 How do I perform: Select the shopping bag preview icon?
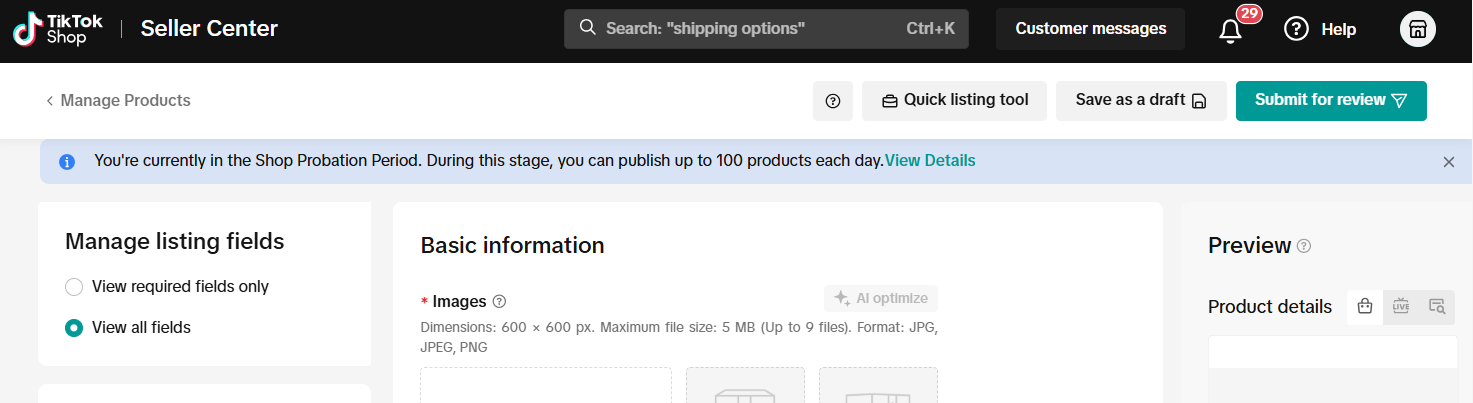point(1364,307)
